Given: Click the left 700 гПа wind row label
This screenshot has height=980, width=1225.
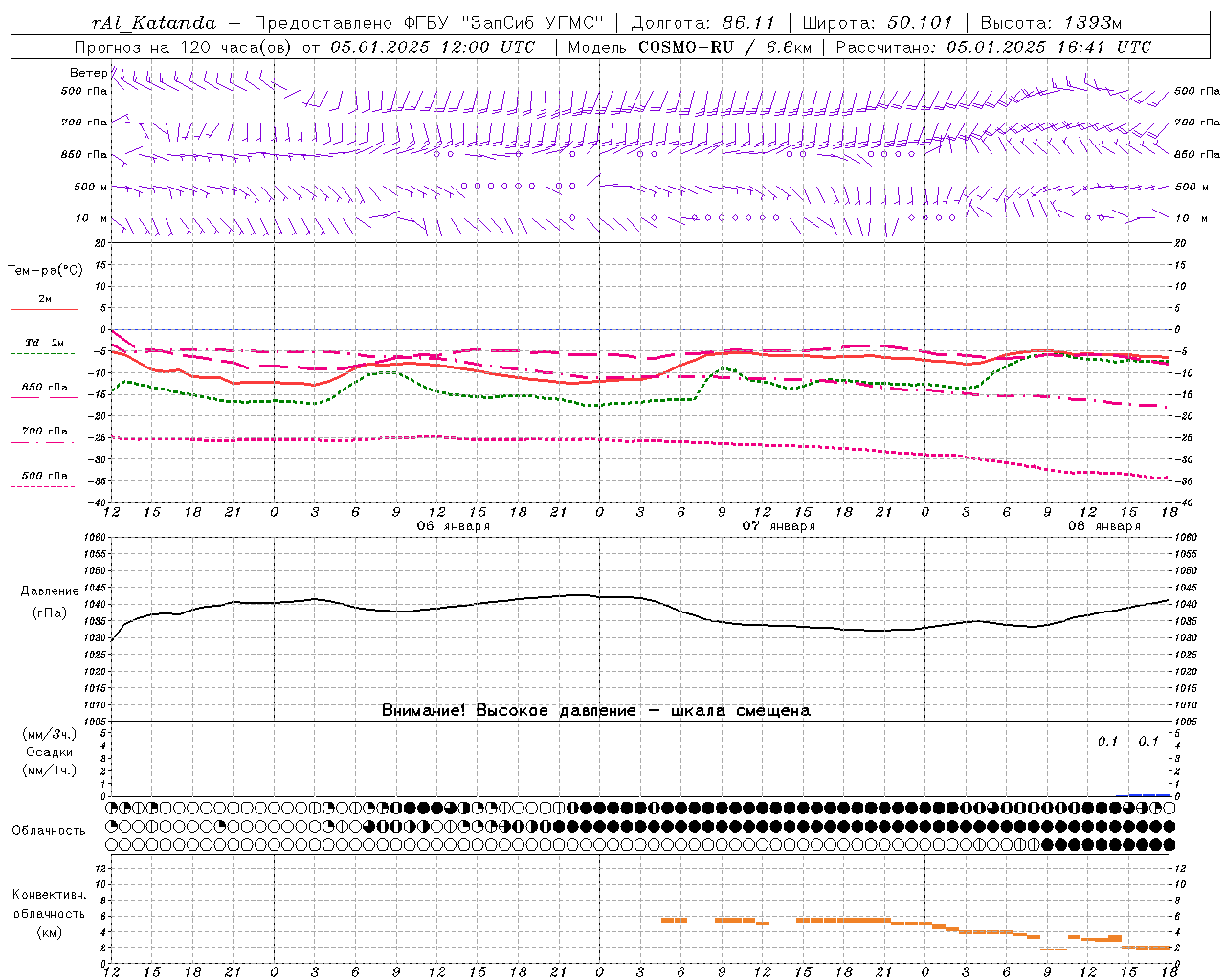Looking at the screenshot, I should (84, 122).
